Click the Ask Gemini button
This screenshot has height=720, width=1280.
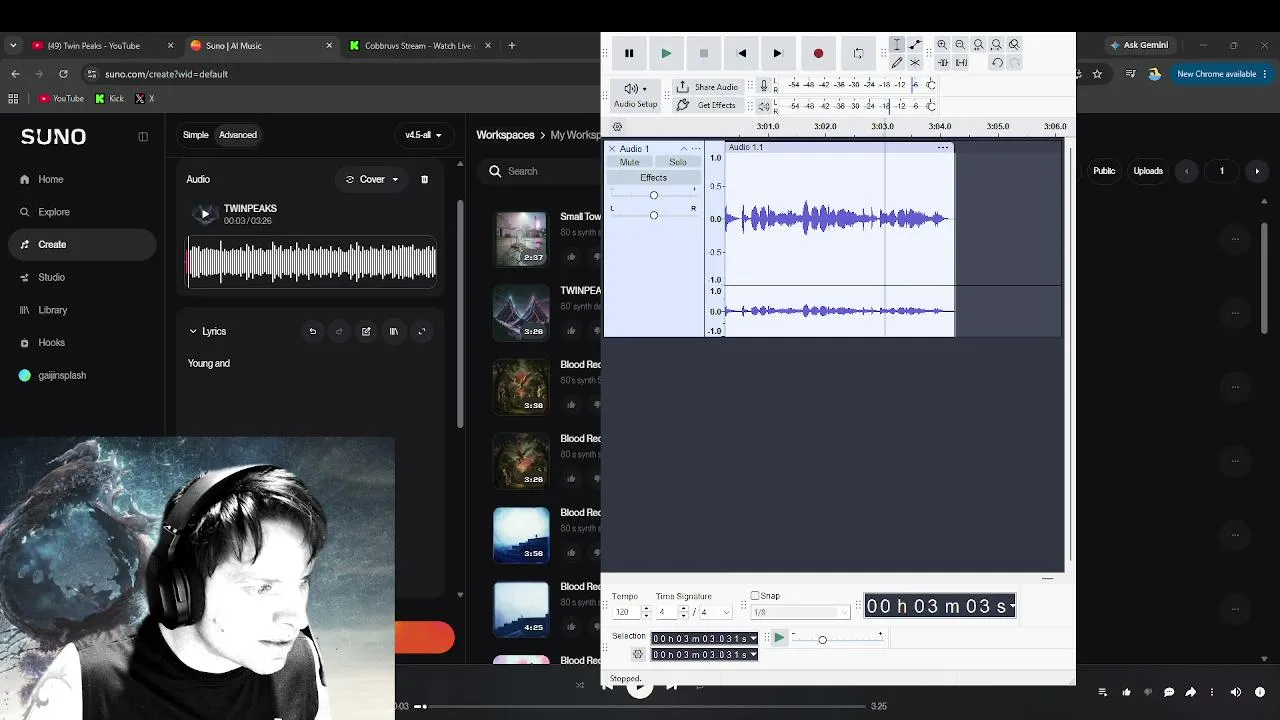tap(1138, 45)
